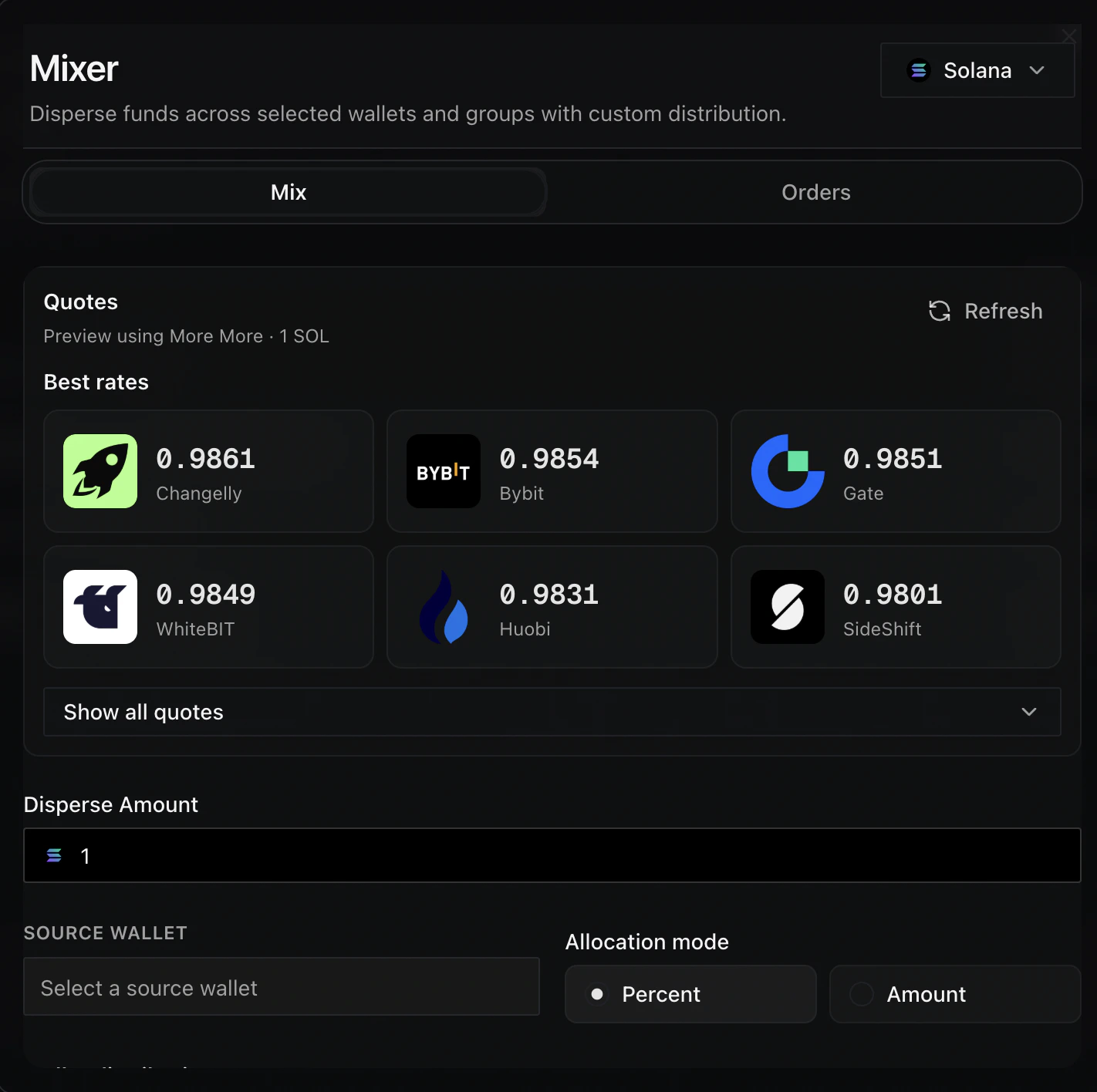This screenshot has width=1097, height=1092.
Task: Focus the Disperse Amount input field
Action: 552,855
